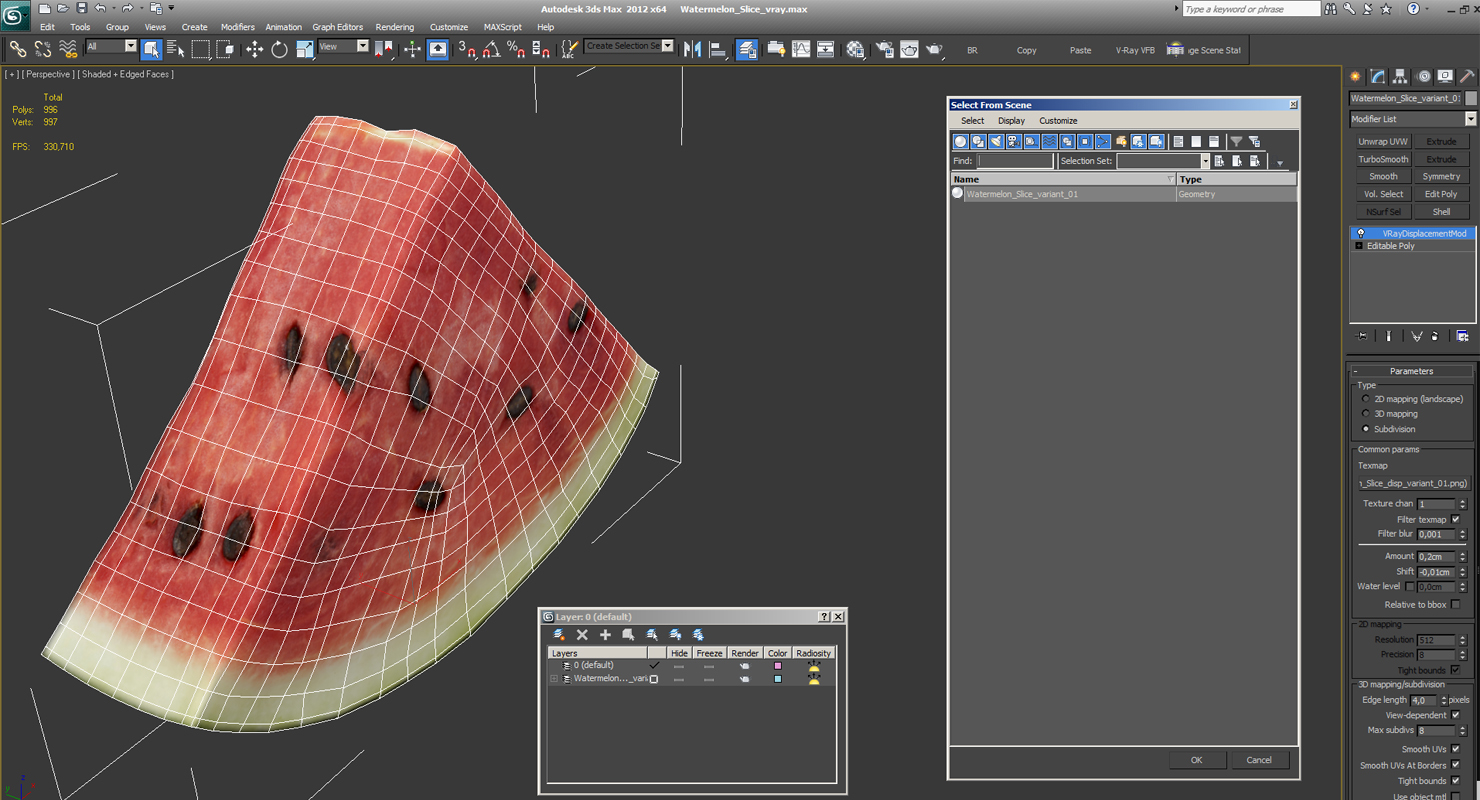Click Cancel in Select From Scene
This screenshot has height=800, width=1480.
coord(1259,760)
